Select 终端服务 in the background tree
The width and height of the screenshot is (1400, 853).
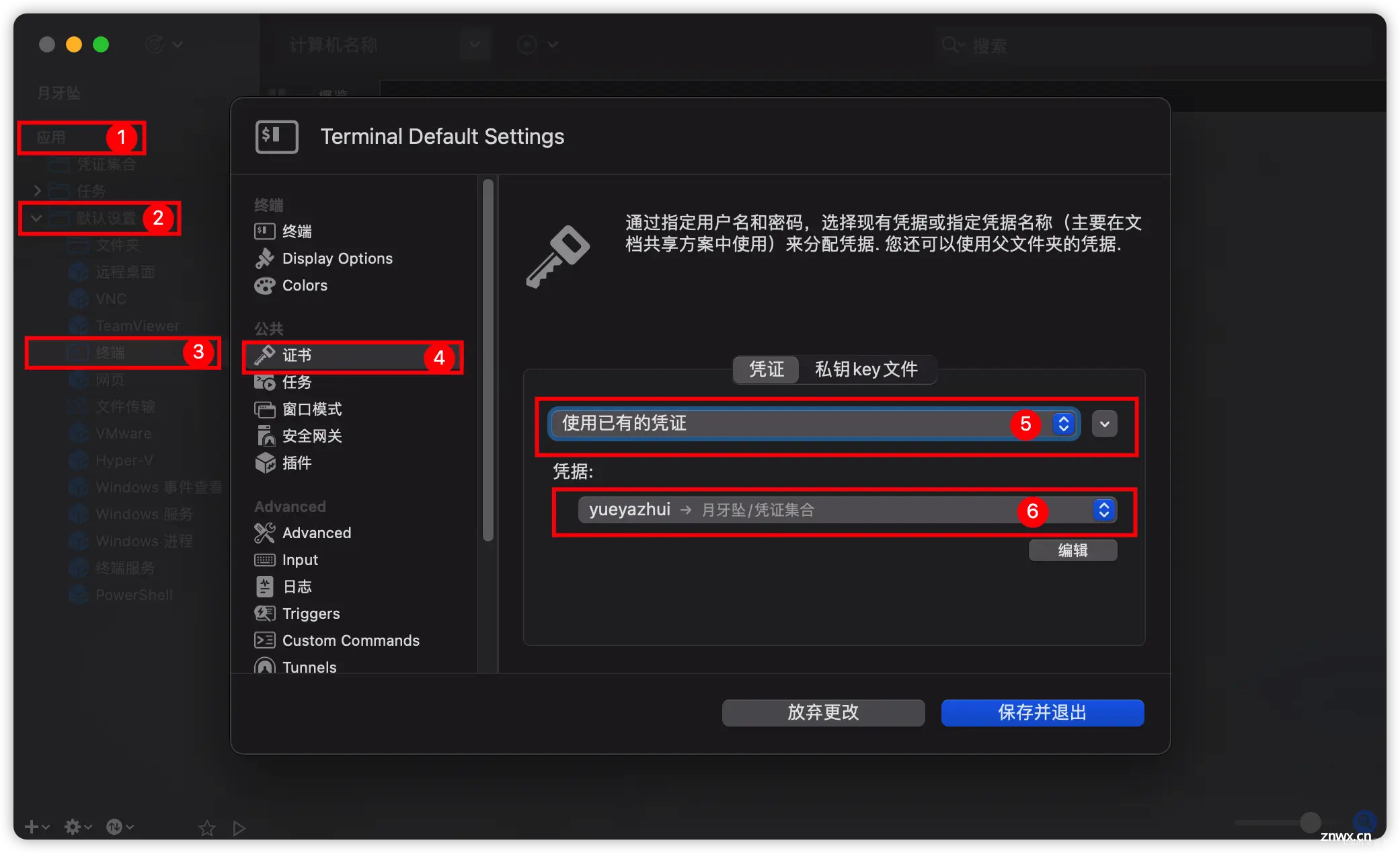pyautogui.click(x=112, y=568)
